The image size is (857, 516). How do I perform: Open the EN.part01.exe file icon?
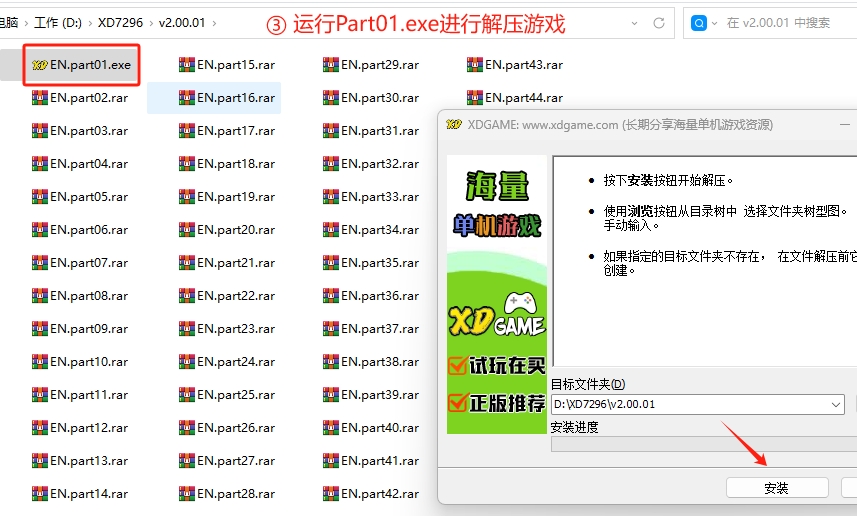coord(40,65)
